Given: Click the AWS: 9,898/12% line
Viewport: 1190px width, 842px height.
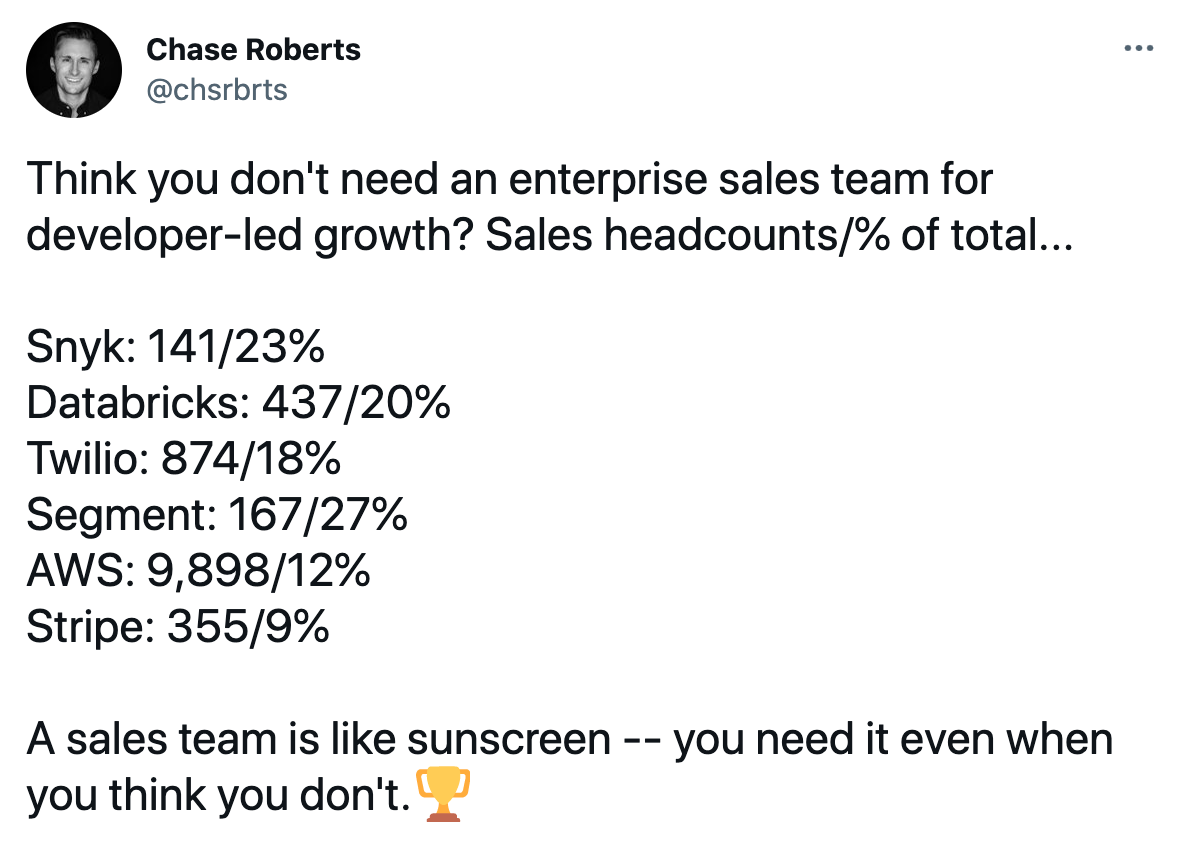Looking at the screenshot, I should point(198,571).
